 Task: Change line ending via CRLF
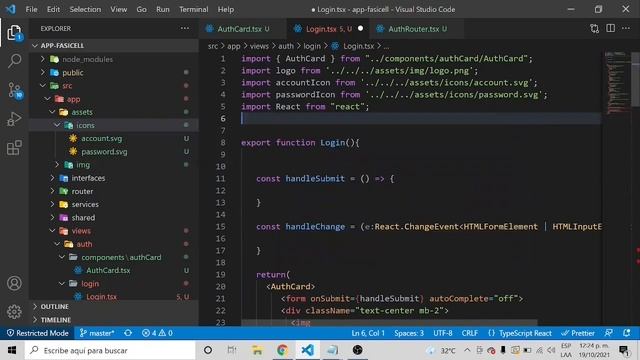point(469,333)
